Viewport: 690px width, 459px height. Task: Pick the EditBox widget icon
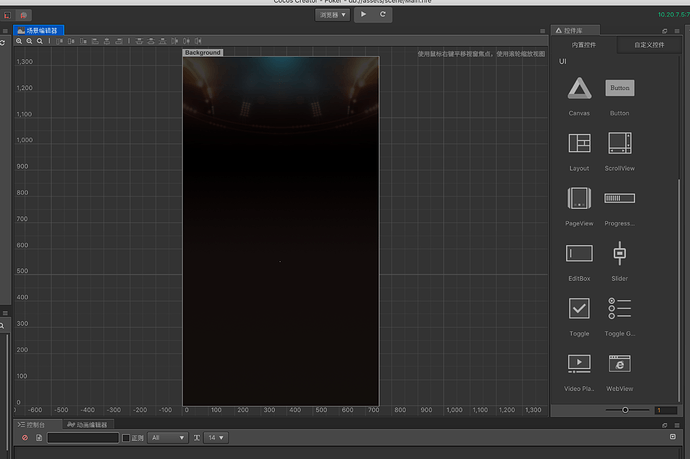[x=579, y=253]
